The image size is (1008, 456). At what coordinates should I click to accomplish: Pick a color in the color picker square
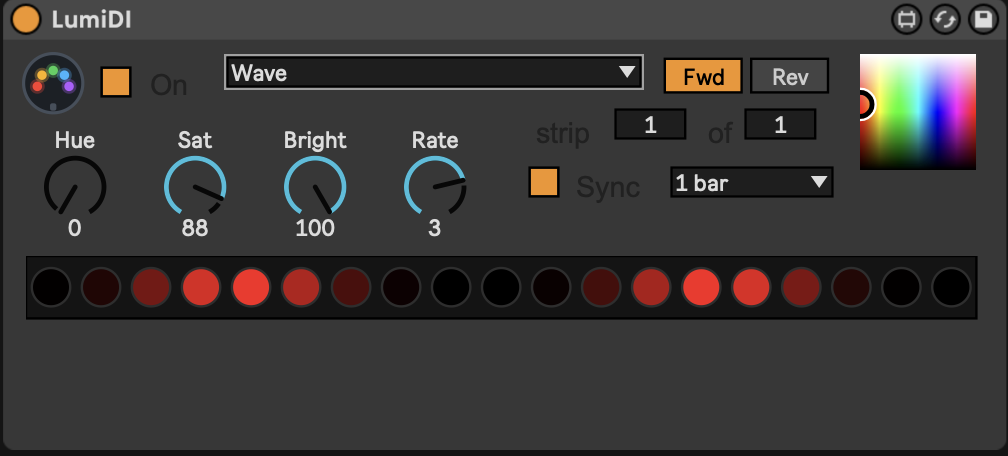(x=918, y=112)
